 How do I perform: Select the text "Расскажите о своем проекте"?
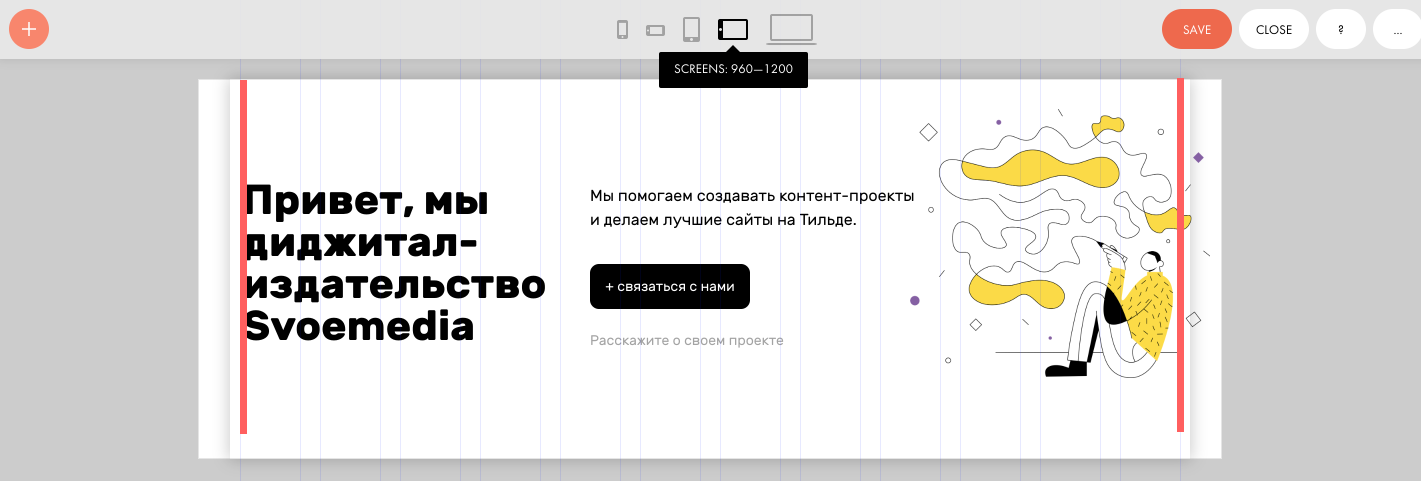click(x=687, y=341)
